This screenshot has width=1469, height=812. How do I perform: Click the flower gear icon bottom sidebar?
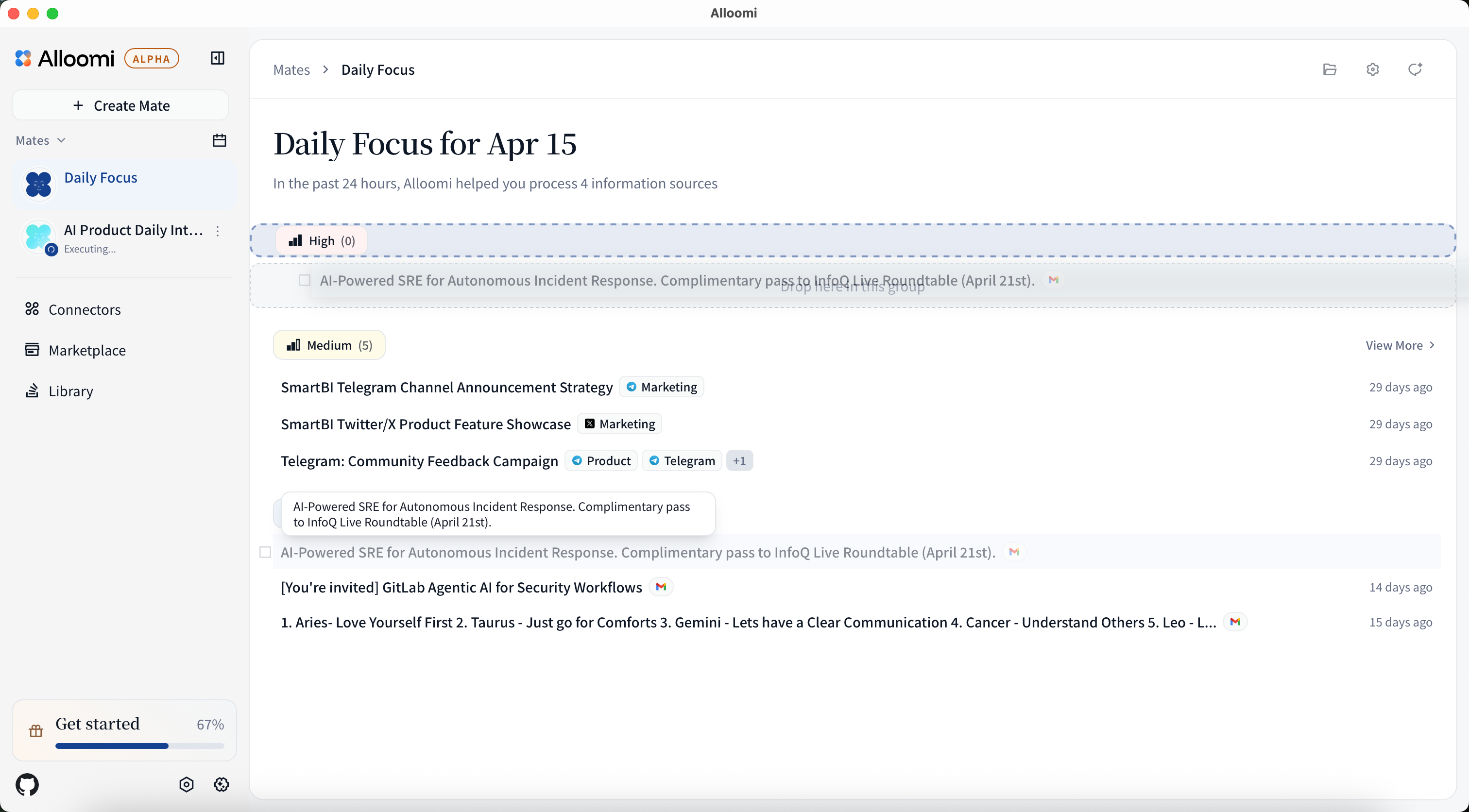click(x=221, y=785)
